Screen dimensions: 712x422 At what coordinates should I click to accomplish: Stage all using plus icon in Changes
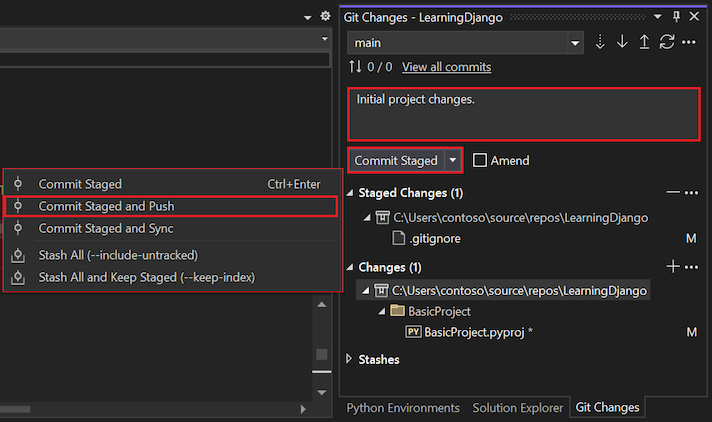click(673, 267)
